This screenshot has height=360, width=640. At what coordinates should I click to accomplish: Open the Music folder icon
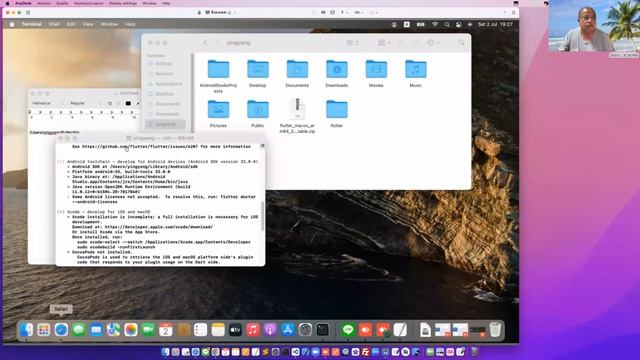click(416, 69)
